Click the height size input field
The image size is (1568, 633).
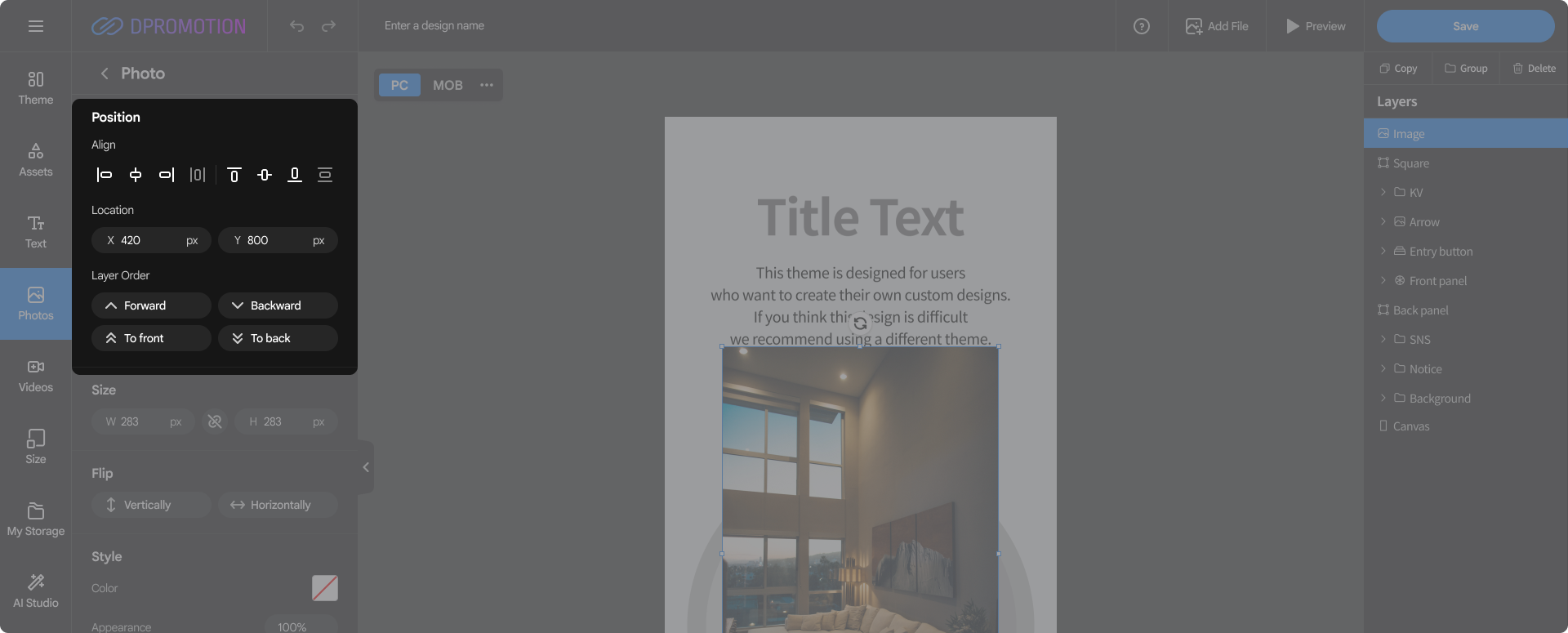click(286, 421)
